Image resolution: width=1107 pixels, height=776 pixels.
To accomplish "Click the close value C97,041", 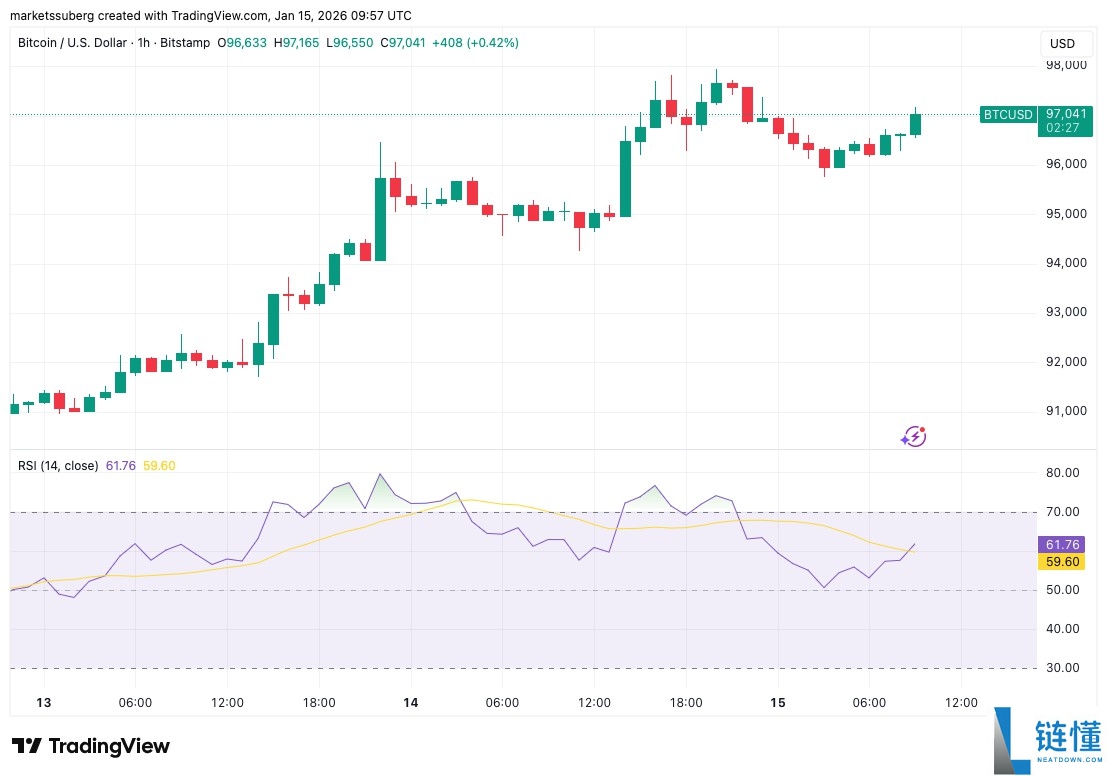I will click(402, 42).
